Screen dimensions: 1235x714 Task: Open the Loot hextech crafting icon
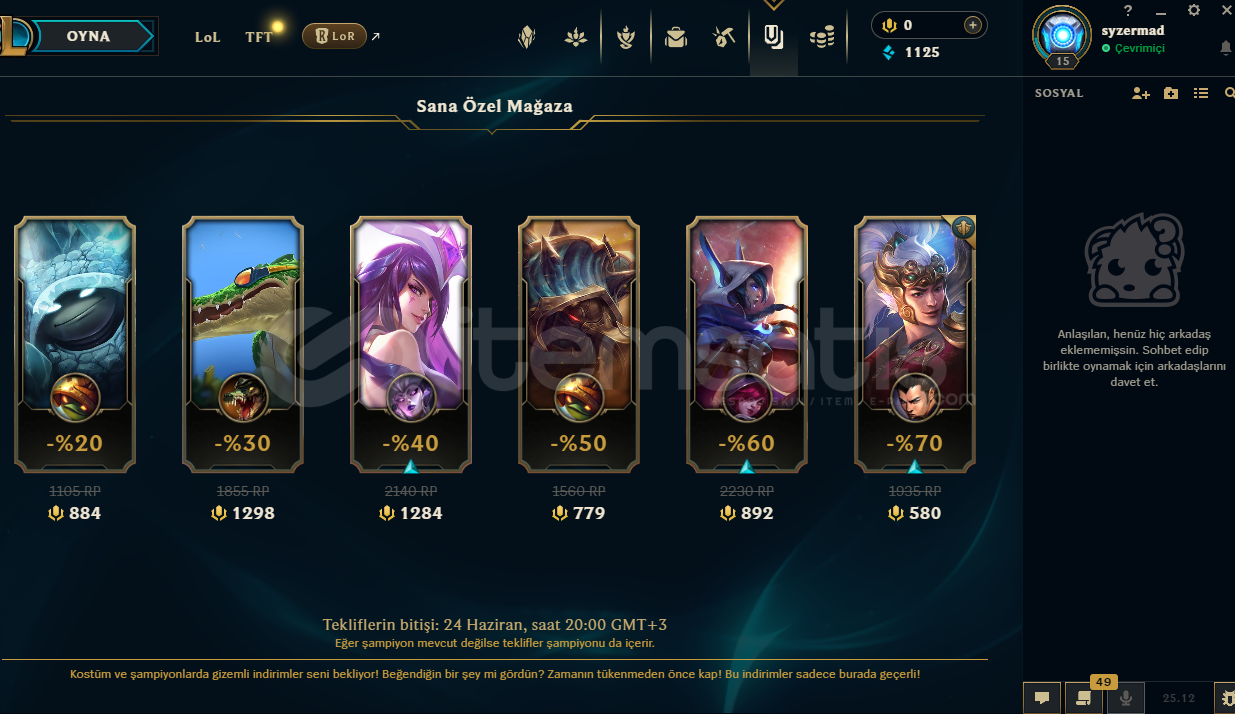(723, 38)
